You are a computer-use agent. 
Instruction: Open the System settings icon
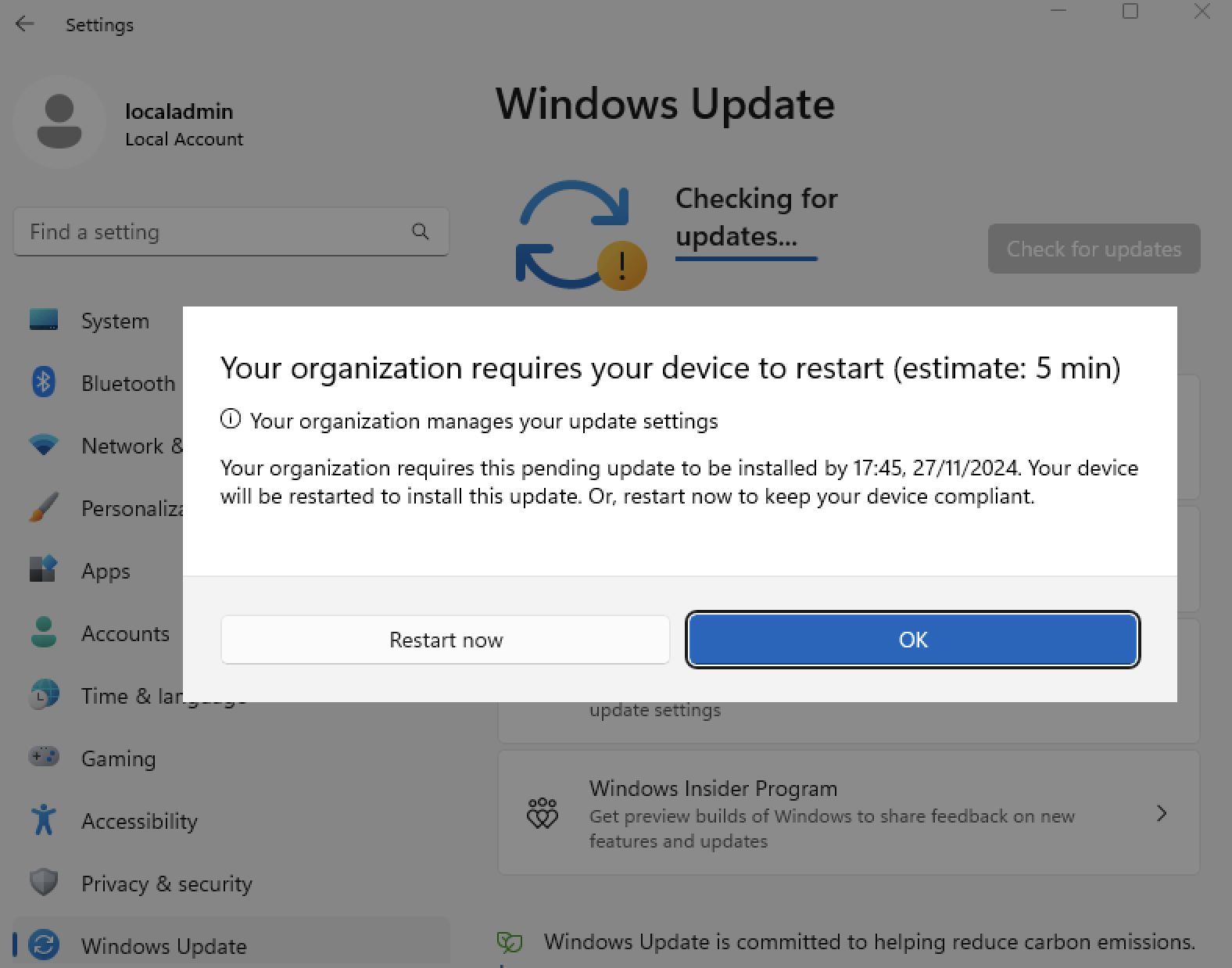44,320
